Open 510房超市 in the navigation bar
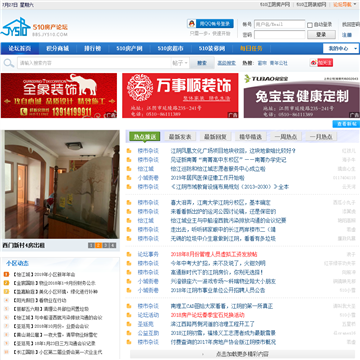This screenshot has width=360, height=360. click(x=170, y=49)
